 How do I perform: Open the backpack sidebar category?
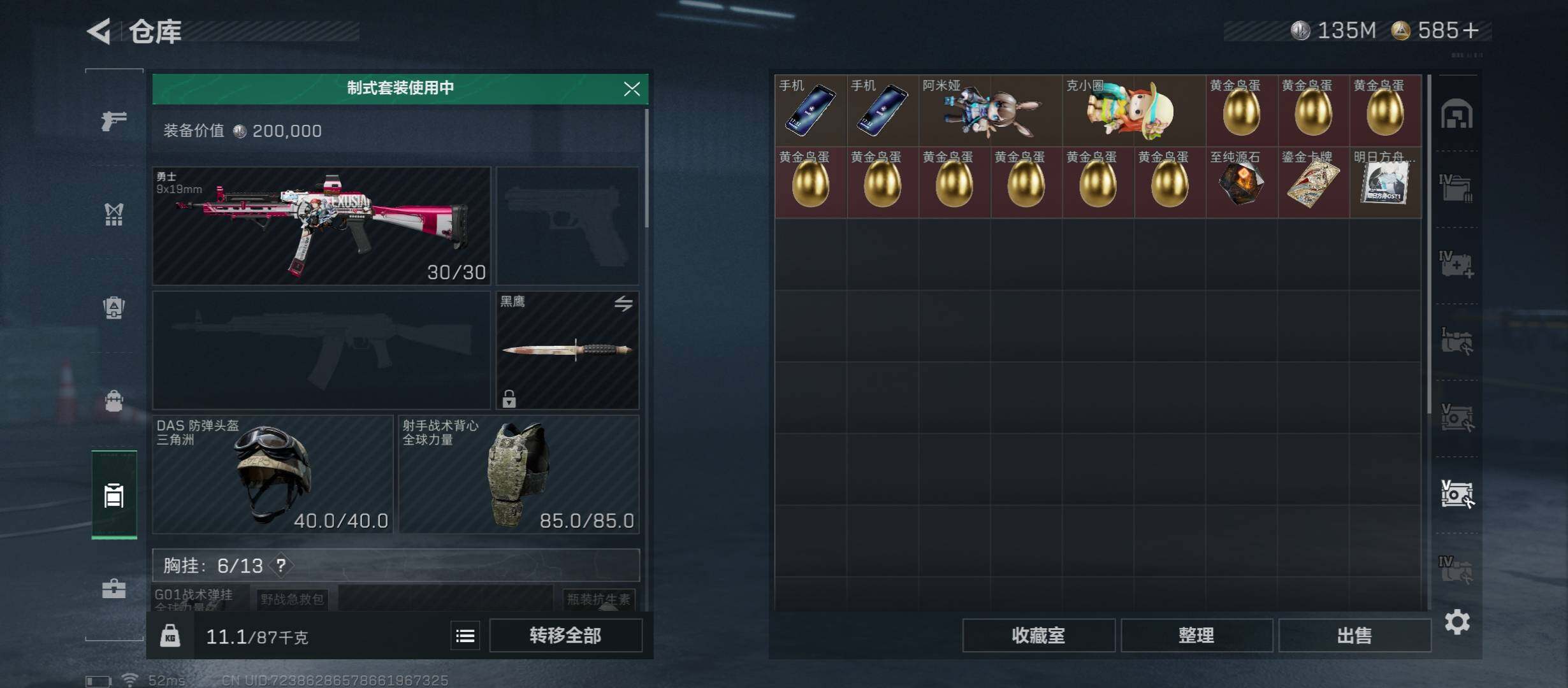[114, 308]
